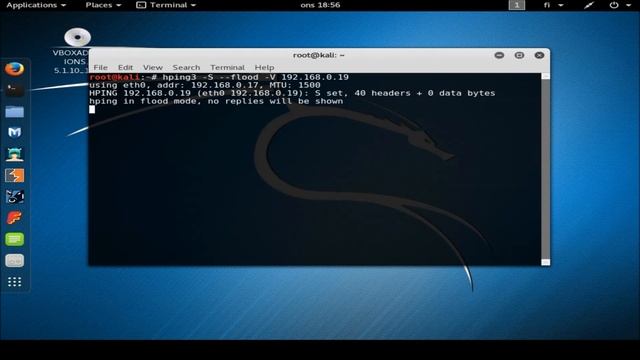Show all applications grid
Screen dimensions: 640x360
[14, 282]
